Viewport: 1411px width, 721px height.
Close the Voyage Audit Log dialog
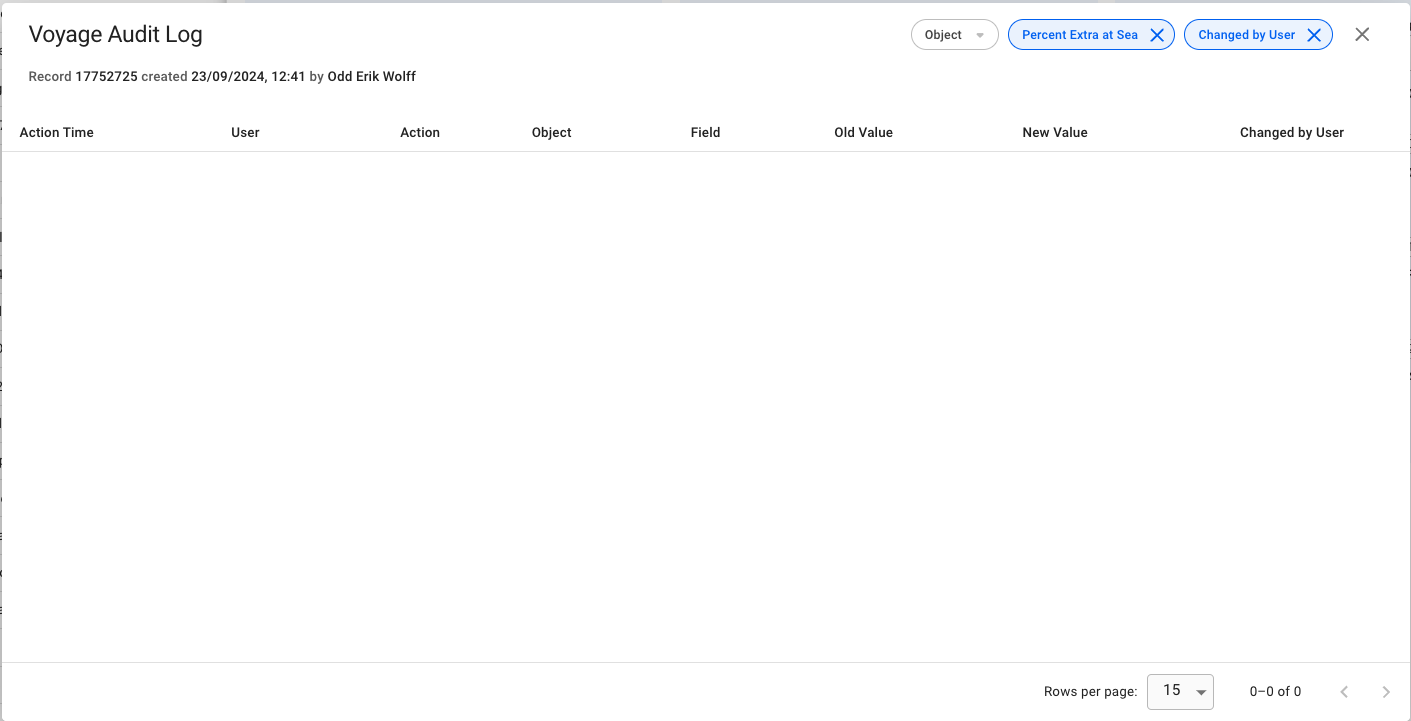coord(1362,35)
